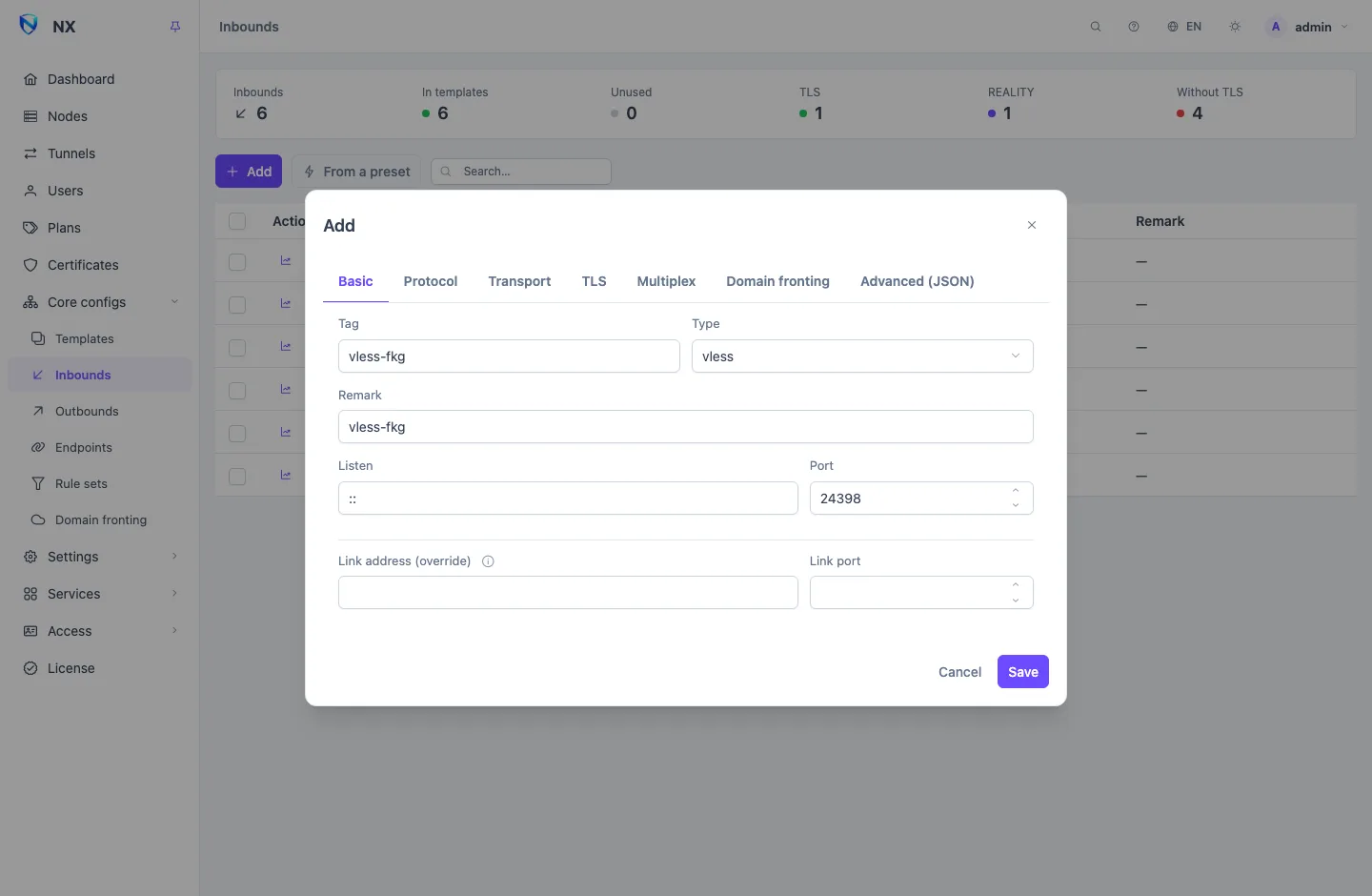Screen dimensions: 1372x896
Task: Open Endpoints under Core configs
Action: tap(100, 448)
